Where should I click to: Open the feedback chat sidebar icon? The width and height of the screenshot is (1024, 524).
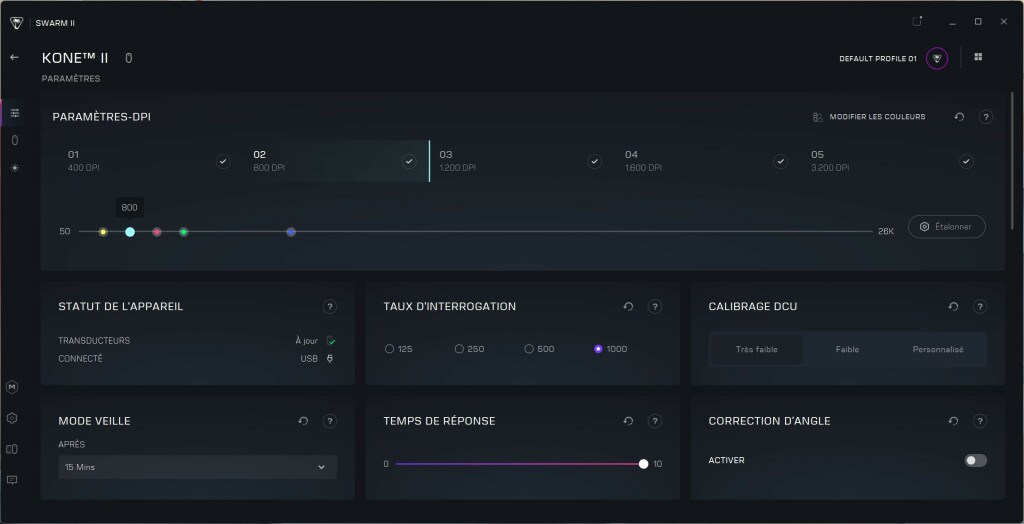[x=12, y=480]
